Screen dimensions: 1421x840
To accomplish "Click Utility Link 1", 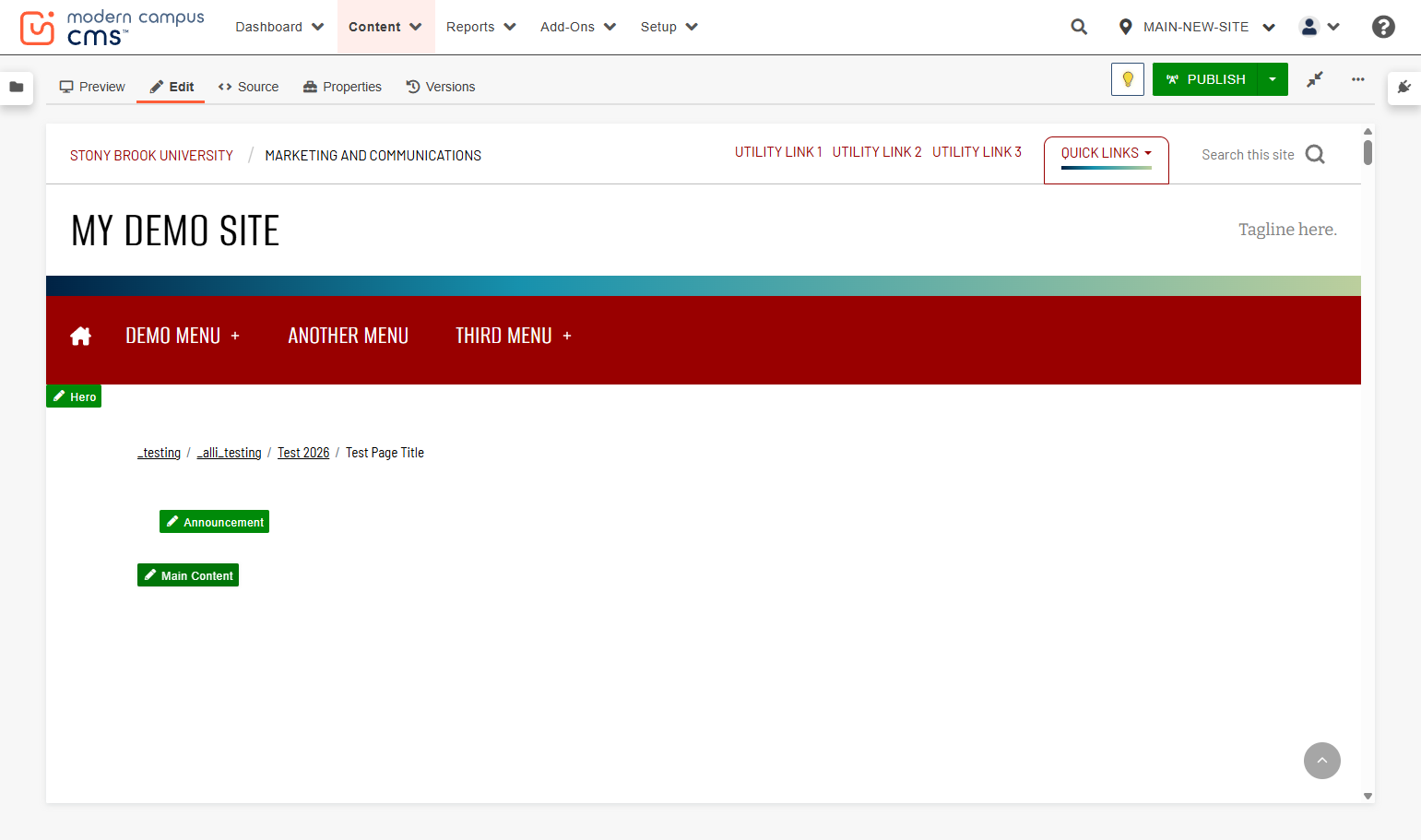I will tap(778, 152).
